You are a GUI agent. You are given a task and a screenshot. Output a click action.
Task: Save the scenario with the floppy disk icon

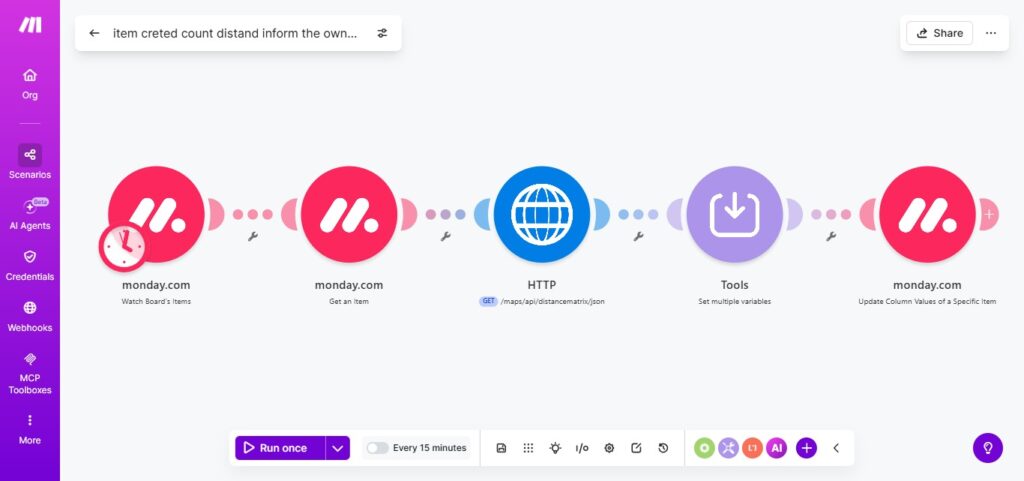point(502,448)
